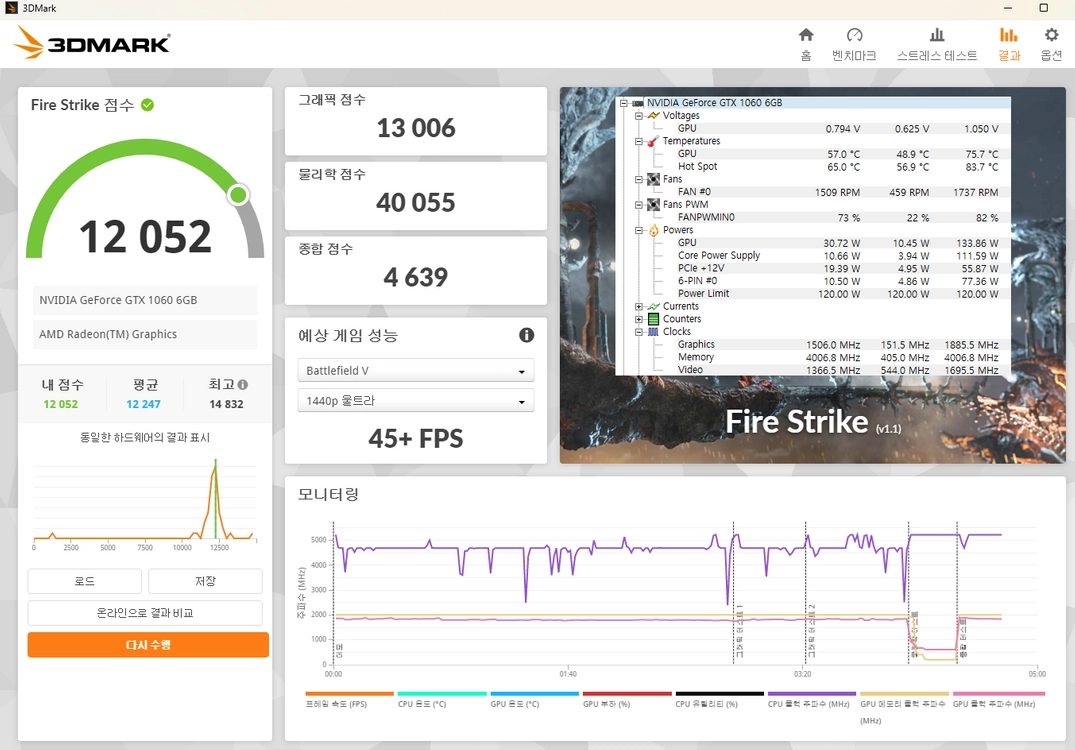Click info icon next to best score
This screenshot has width=1075, height=750.
[x=243, y=385]
